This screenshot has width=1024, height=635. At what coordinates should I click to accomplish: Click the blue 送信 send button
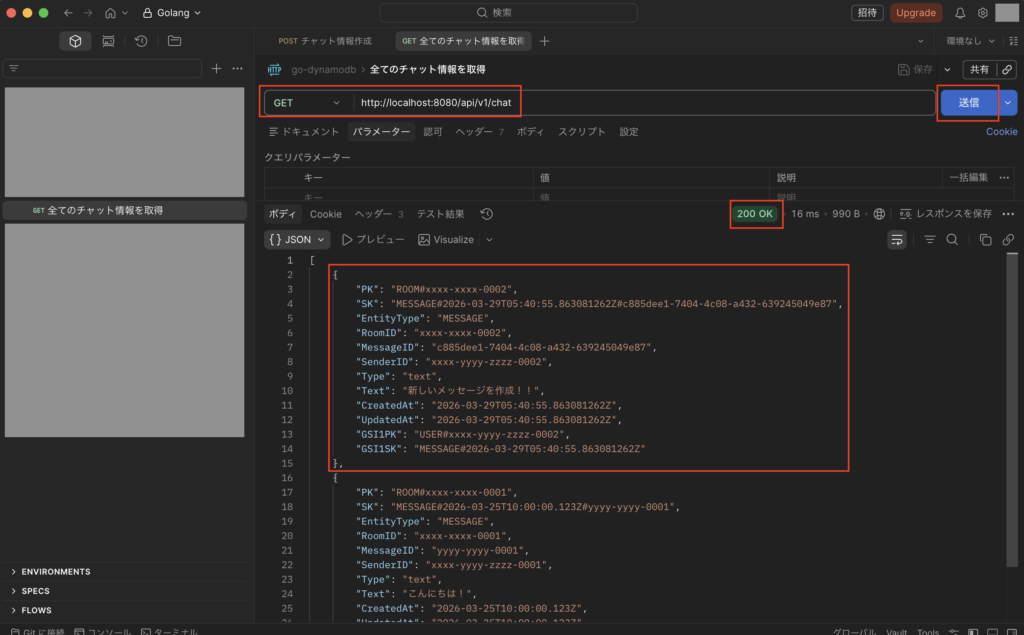968,102
